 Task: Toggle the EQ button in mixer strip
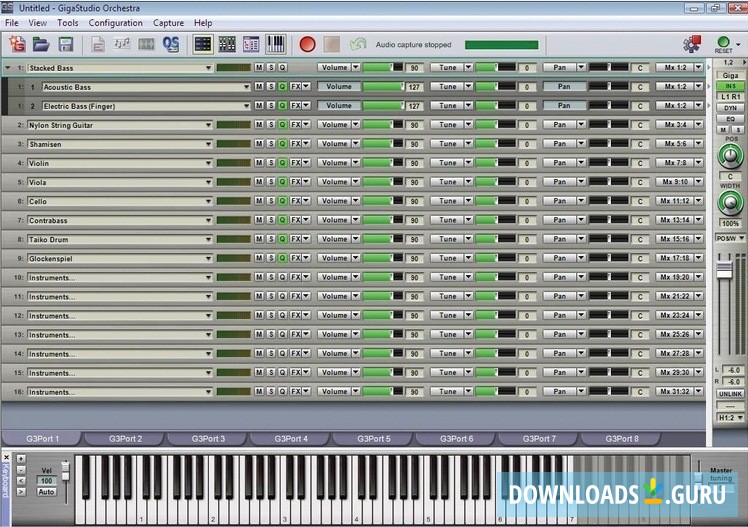pos(730,119)
